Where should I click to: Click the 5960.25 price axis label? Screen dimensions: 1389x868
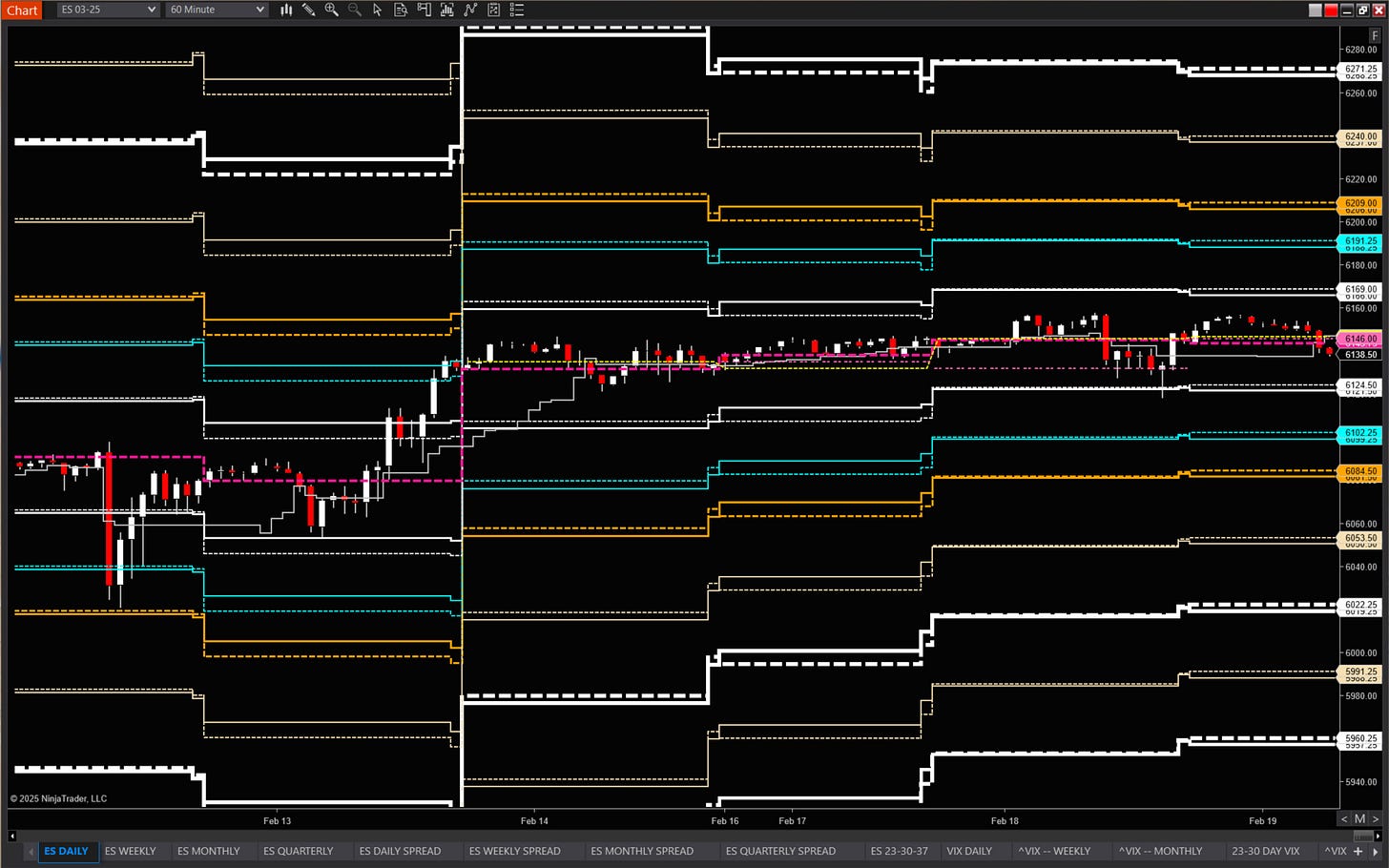pyautogui.click(x=1360, y=738)
